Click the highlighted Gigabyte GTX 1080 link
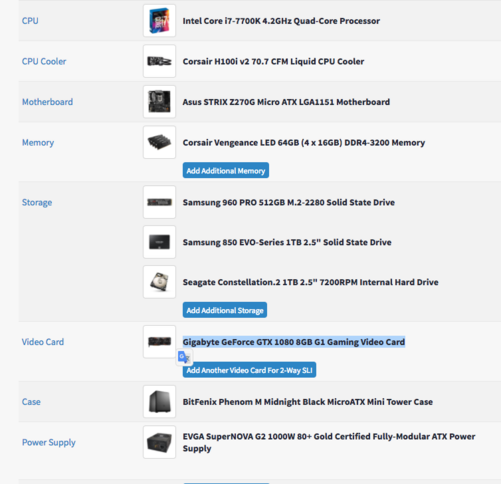The image size is (501, 484). point(294,342)
